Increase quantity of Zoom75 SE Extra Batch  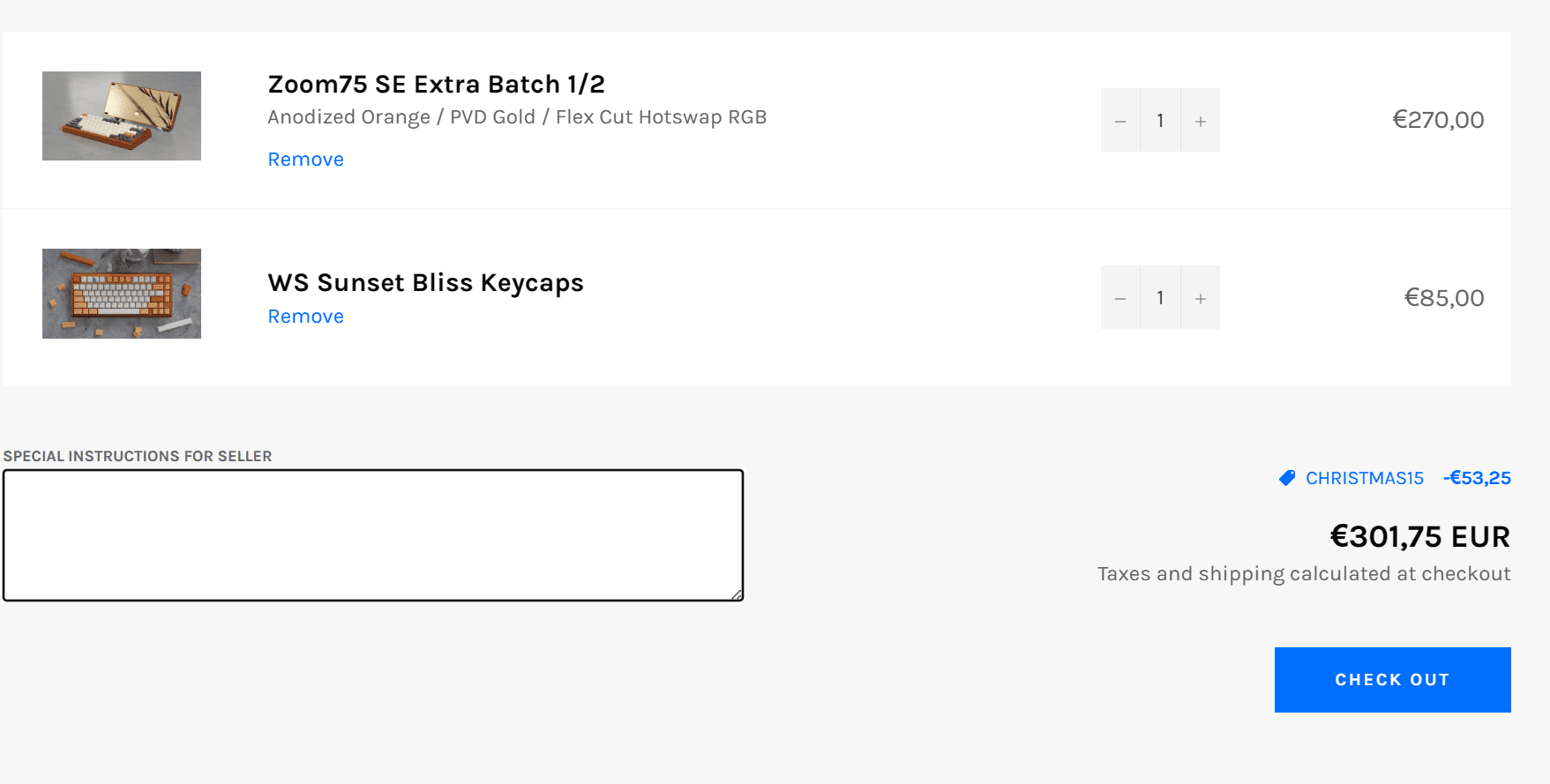1200,120
